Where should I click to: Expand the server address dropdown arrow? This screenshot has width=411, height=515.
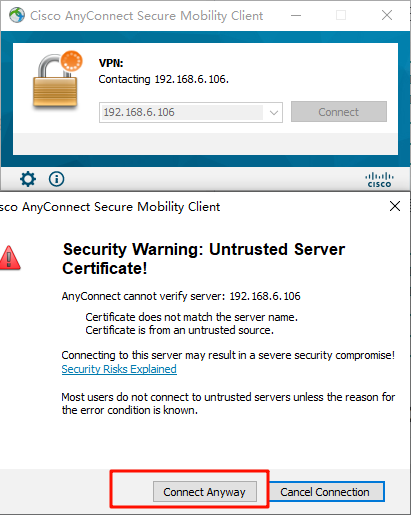pyautogui.click(x=274, y=113)
